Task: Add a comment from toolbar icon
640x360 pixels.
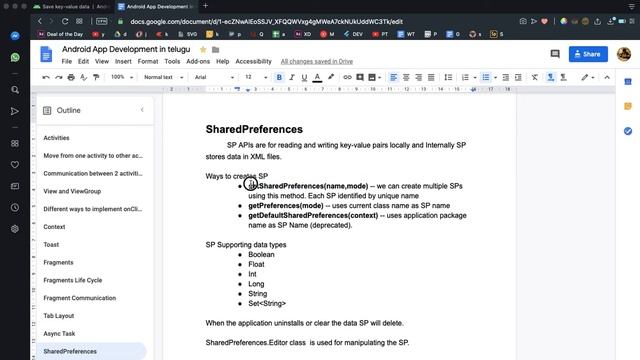Action: coord(360,77)
